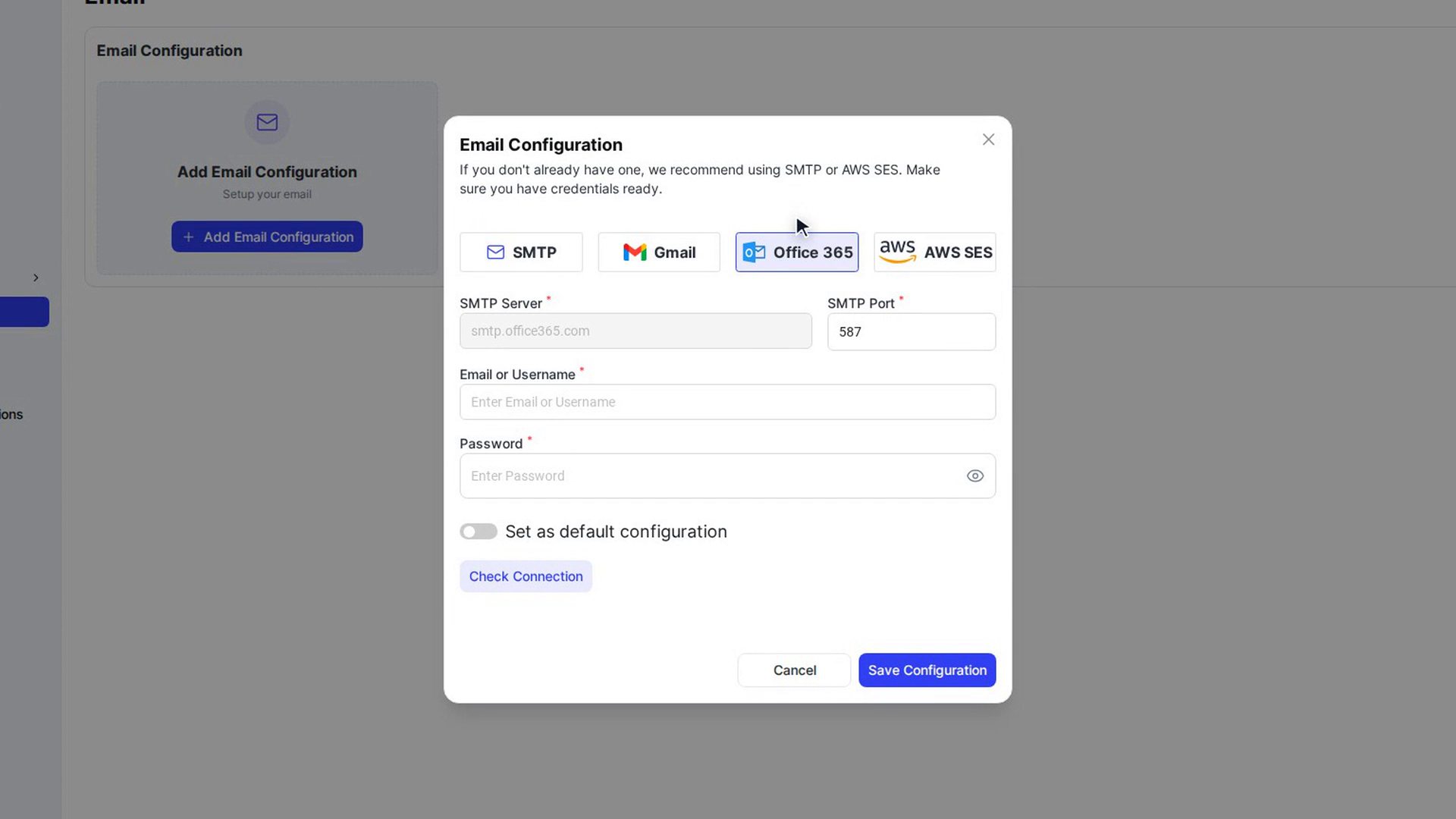
Task: Select the Office 365 provider option
Action: (x=797, y=252)
